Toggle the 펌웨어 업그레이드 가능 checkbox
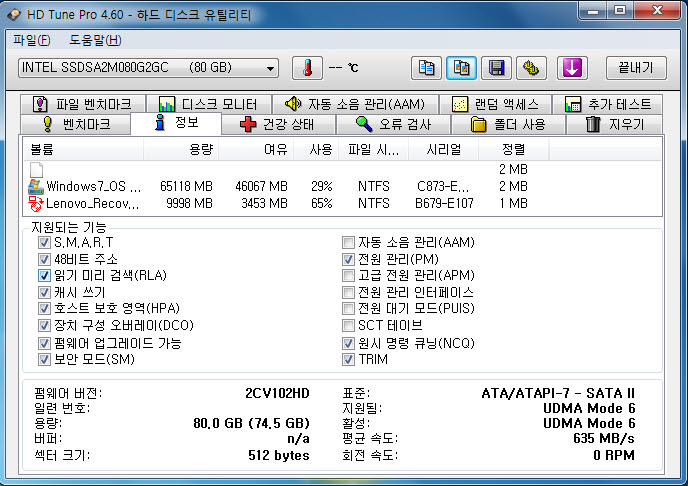 coord(43,343)
